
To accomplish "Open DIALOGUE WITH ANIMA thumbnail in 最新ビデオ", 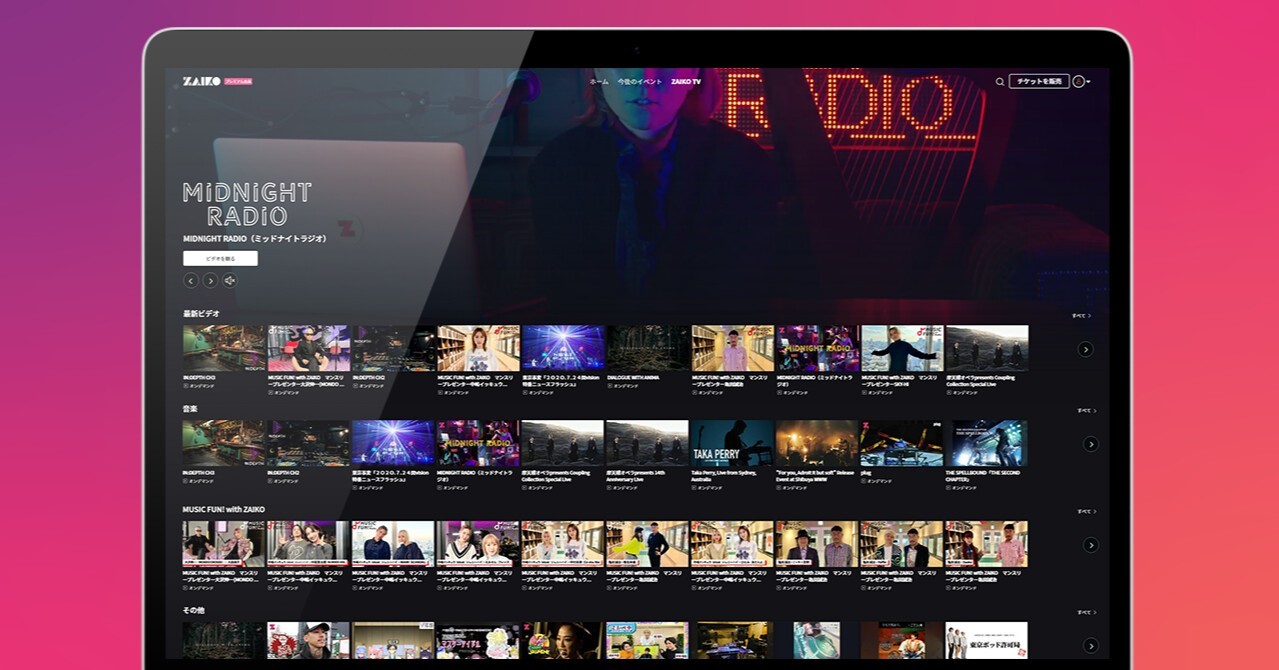I will tap(647, 348).
